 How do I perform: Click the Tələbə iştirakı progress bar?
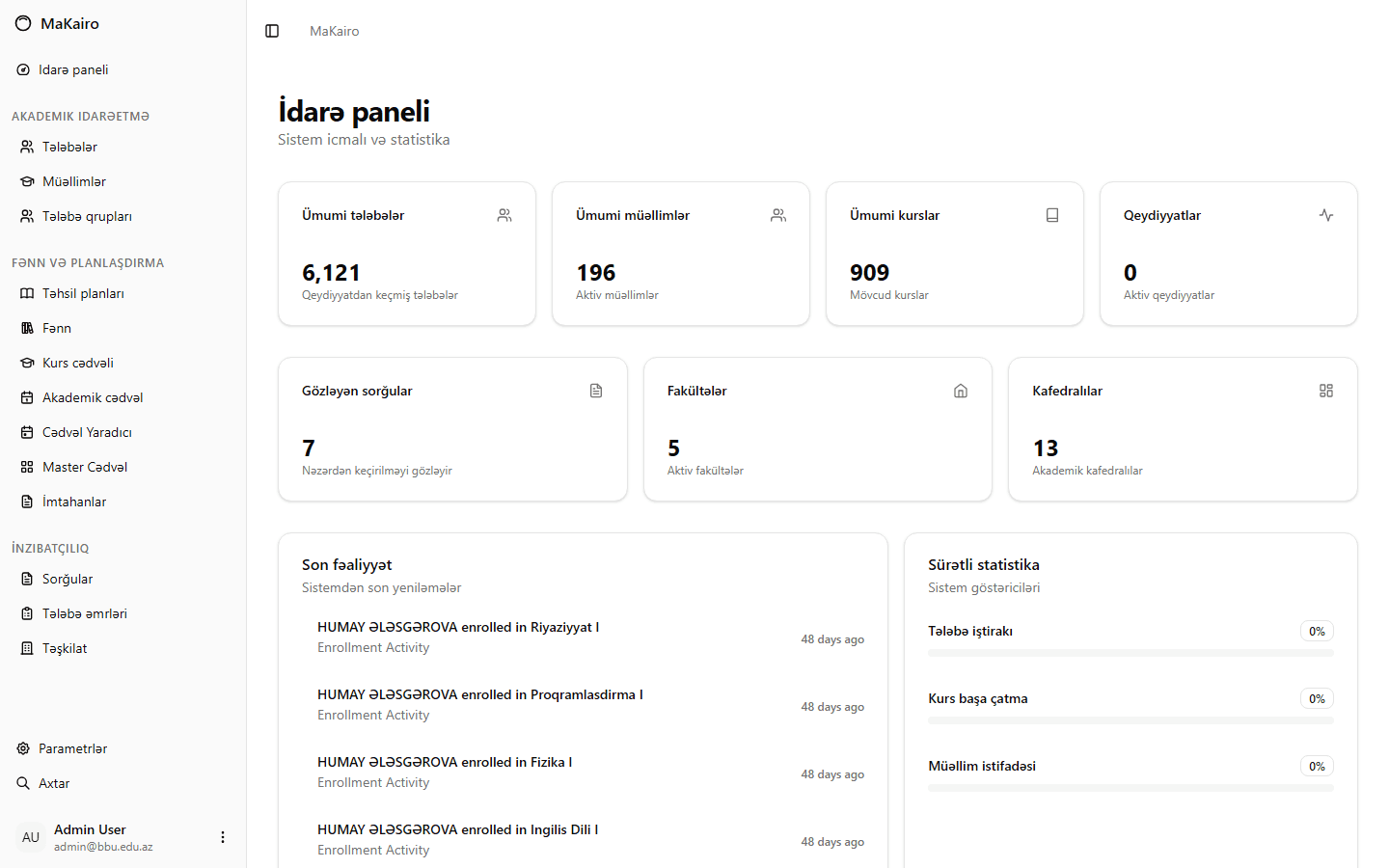1130,653
